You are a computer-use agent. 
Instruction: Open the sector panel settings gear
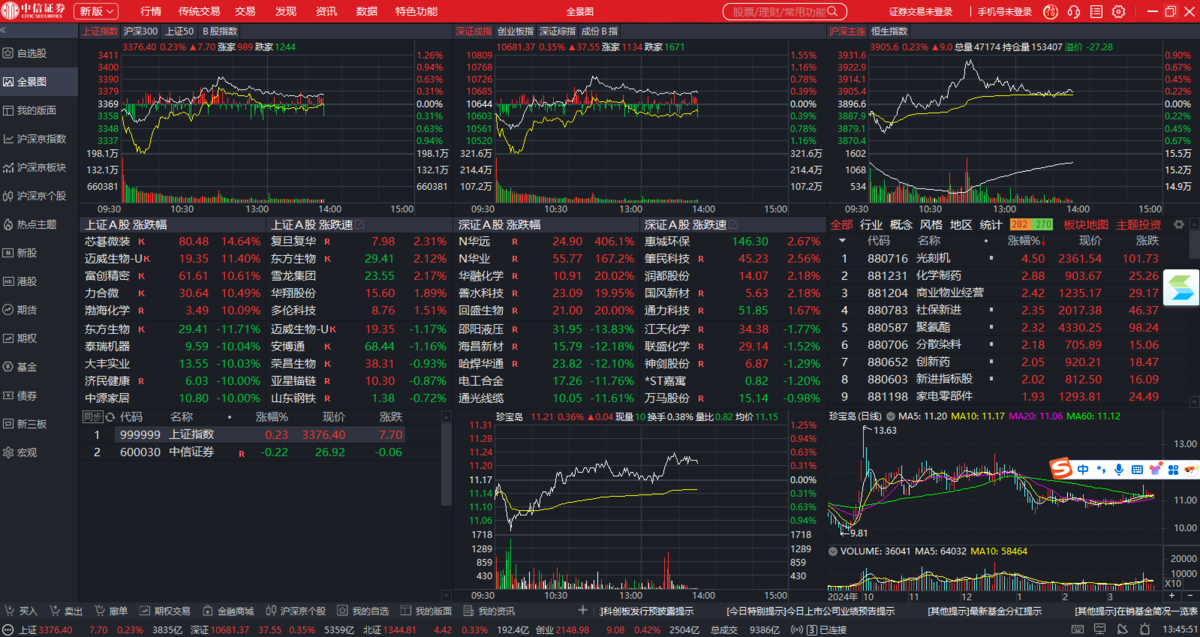[x=1179, y=225]
